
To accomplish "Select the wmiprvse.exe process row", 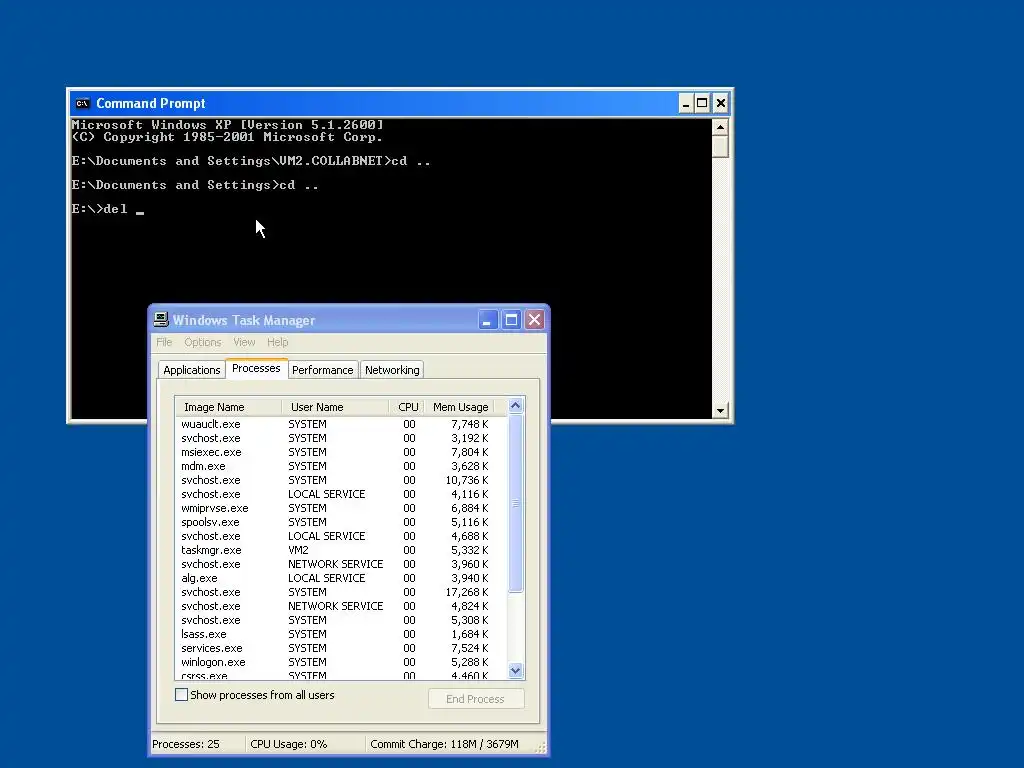I will pyautogui.click(x=341, y=508).
